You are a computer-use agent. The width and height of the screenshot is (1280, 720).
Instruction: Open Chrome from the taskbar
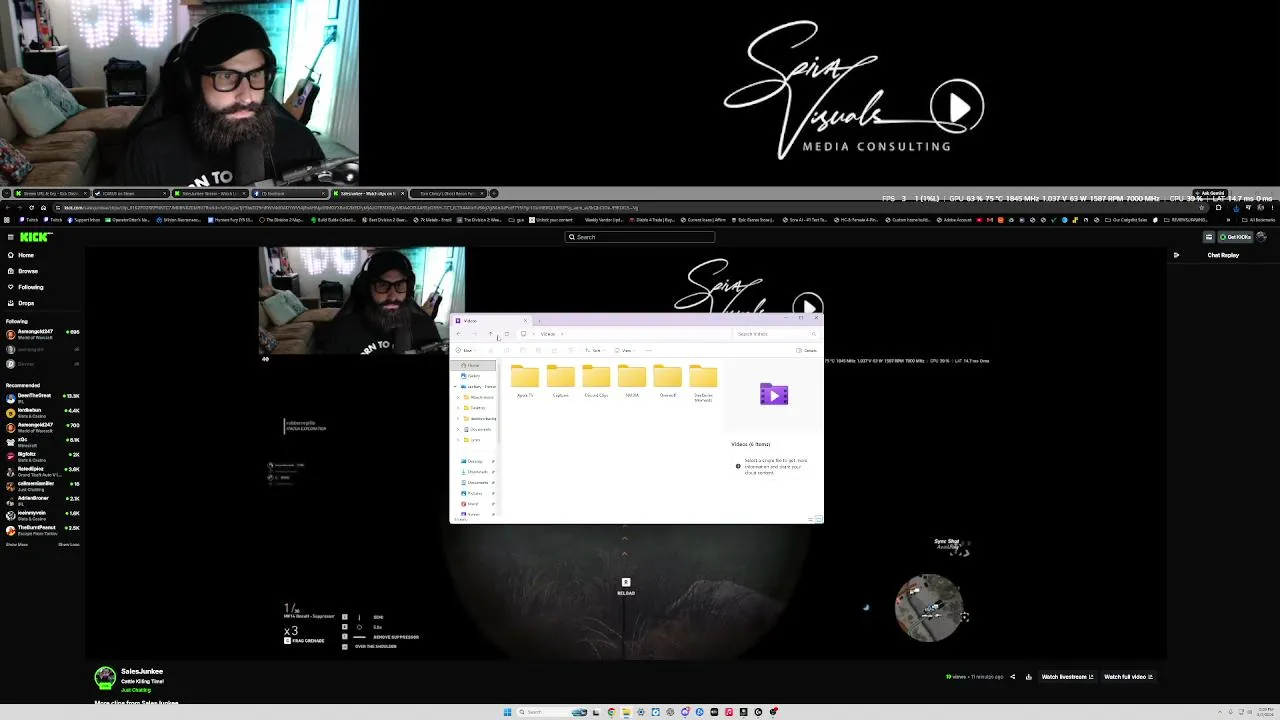[612, 712]
